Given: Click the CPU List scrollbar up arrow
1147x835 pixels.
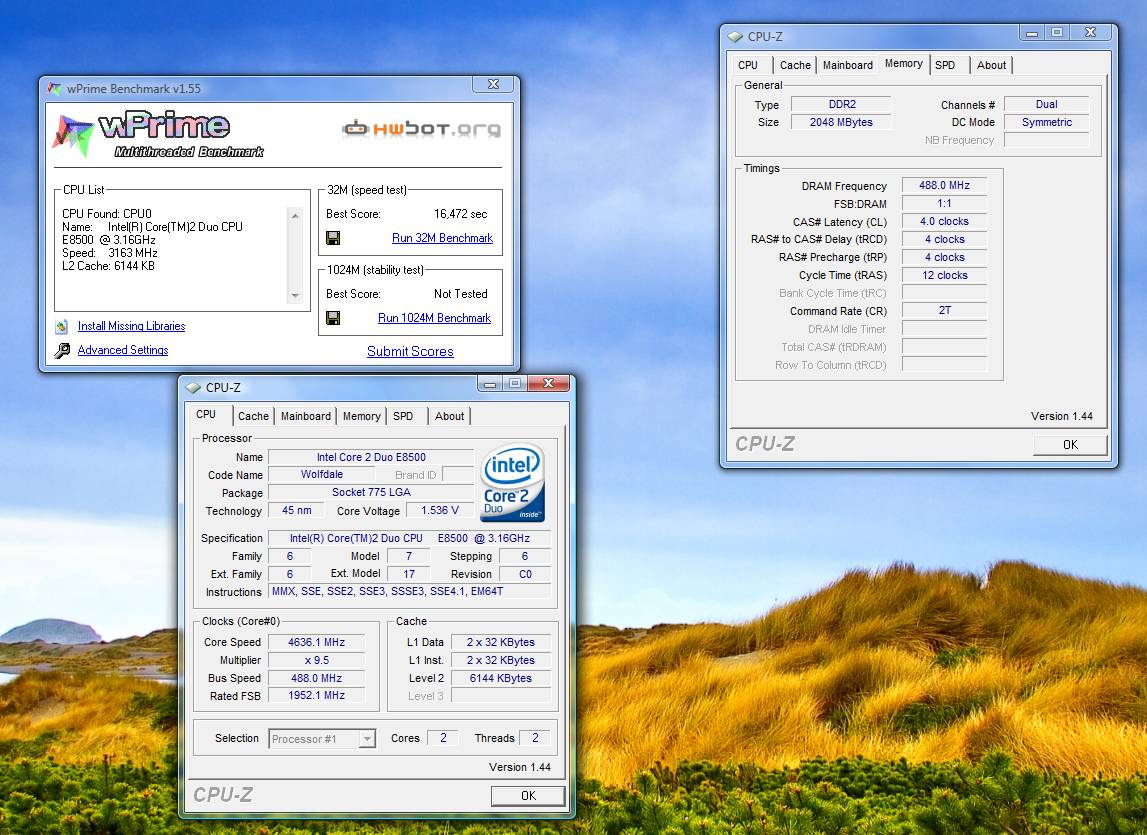Looking at the screenshot, I should 295,215.
